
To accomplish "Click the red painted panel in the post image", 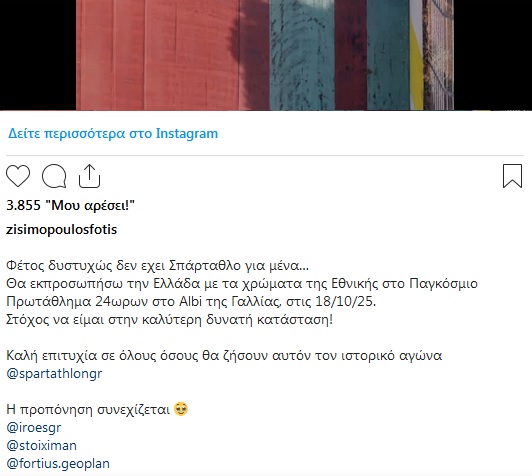I will pyautogui.click(x=158, y=55).
